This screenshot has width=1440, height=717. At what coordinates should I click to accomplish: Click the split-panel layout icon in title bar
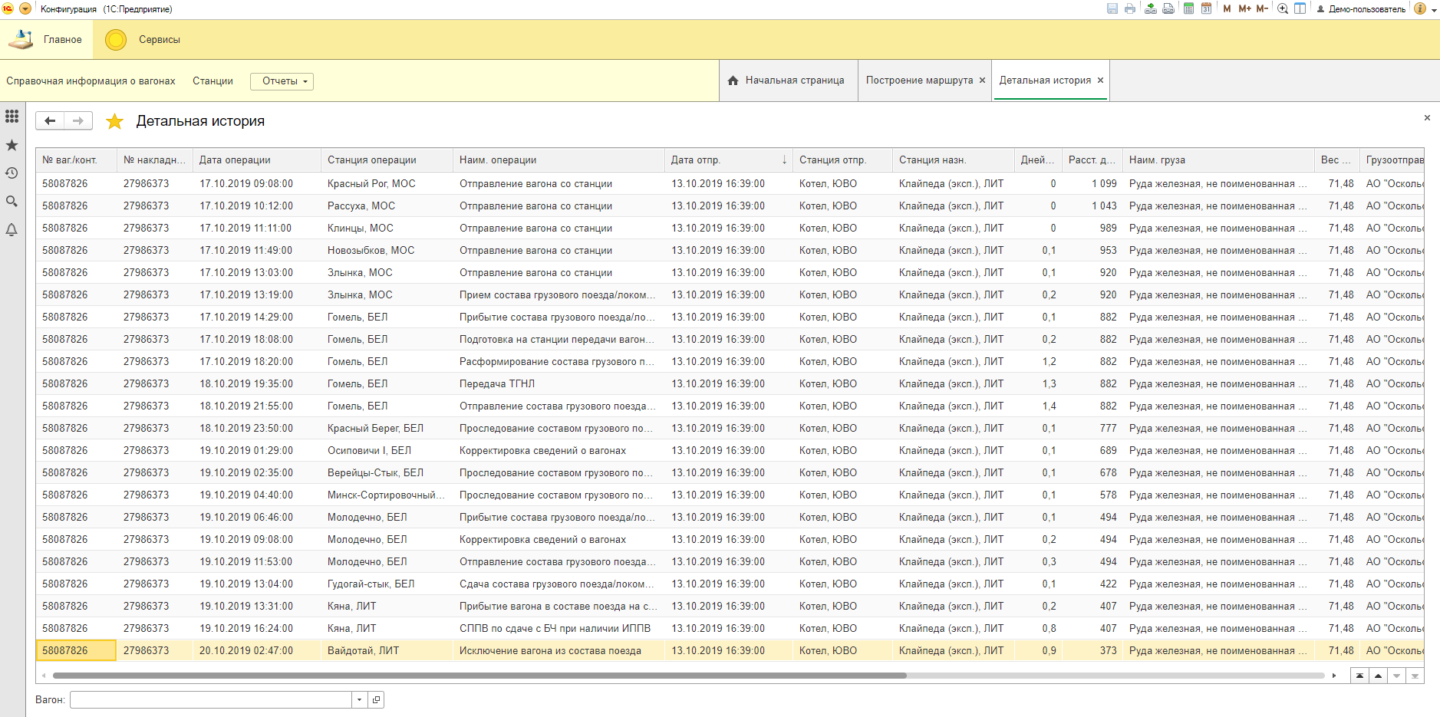(x=1300, y=9)
